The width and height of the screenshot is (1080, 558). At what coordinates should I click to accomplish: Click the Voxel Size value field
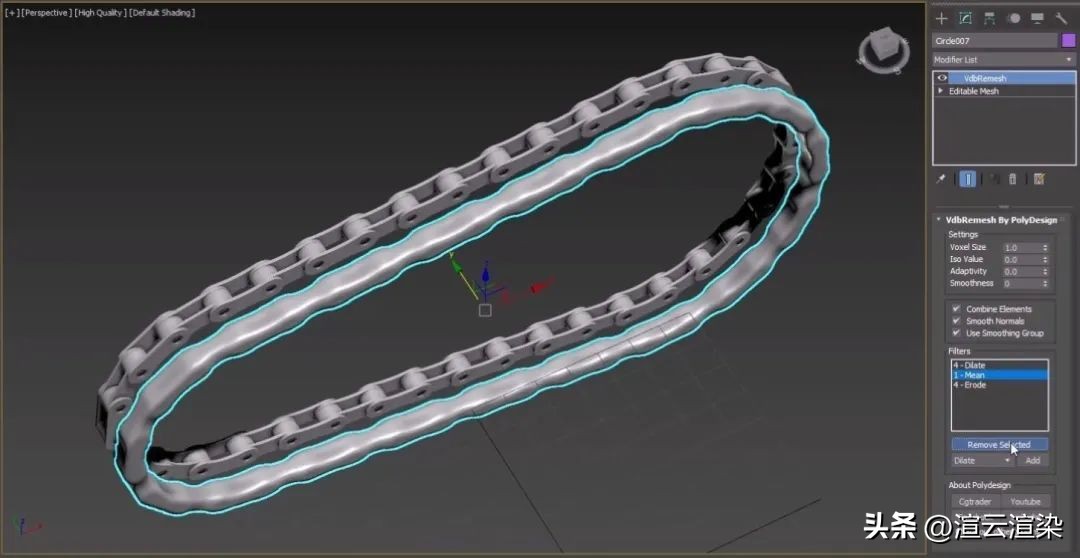click(x=1021, y=247)
